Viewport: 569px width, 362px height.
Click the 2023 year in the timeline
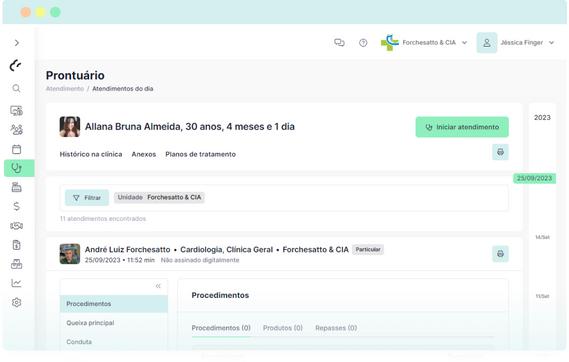[542, 118]
